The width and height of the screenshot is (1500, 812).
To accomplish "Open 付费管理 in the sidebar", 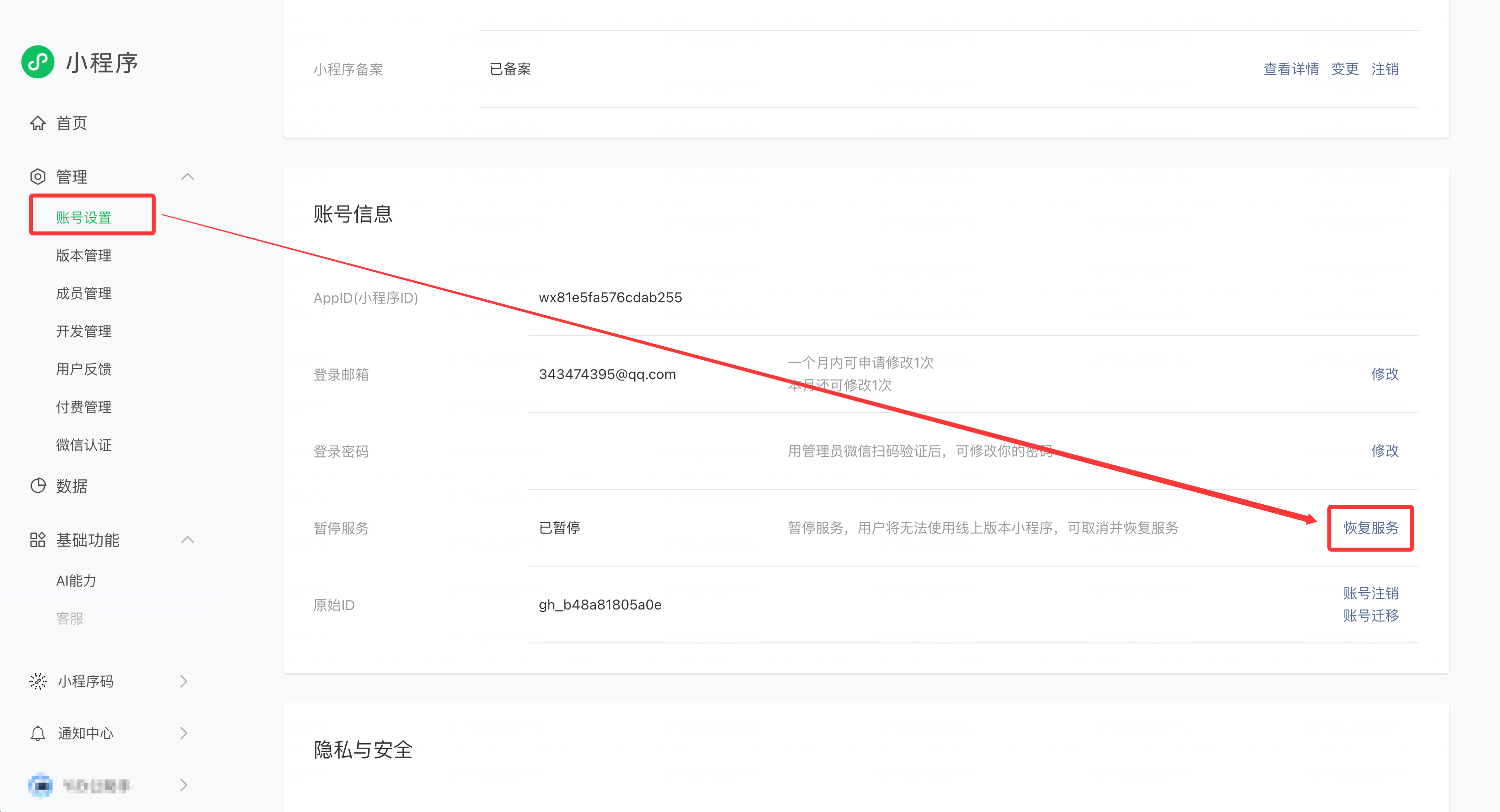I will point(84,407).
